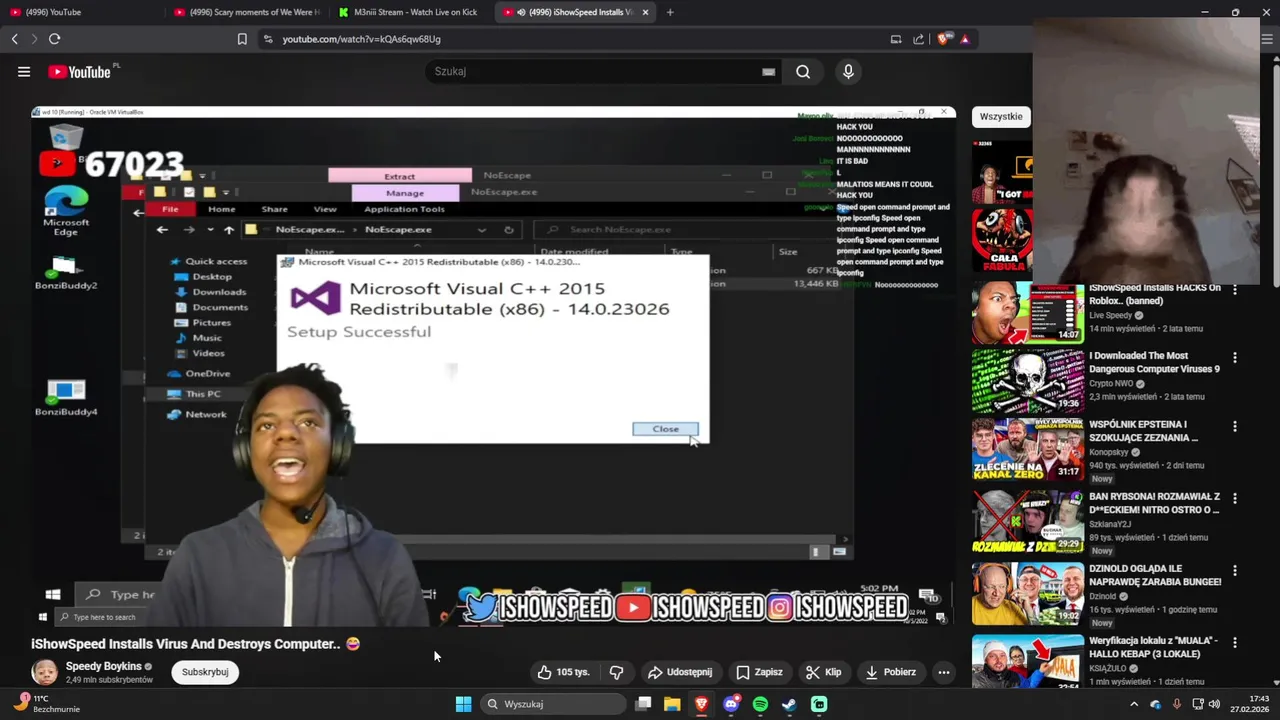Switch to the first YouTube browser tab

(80, 12)
